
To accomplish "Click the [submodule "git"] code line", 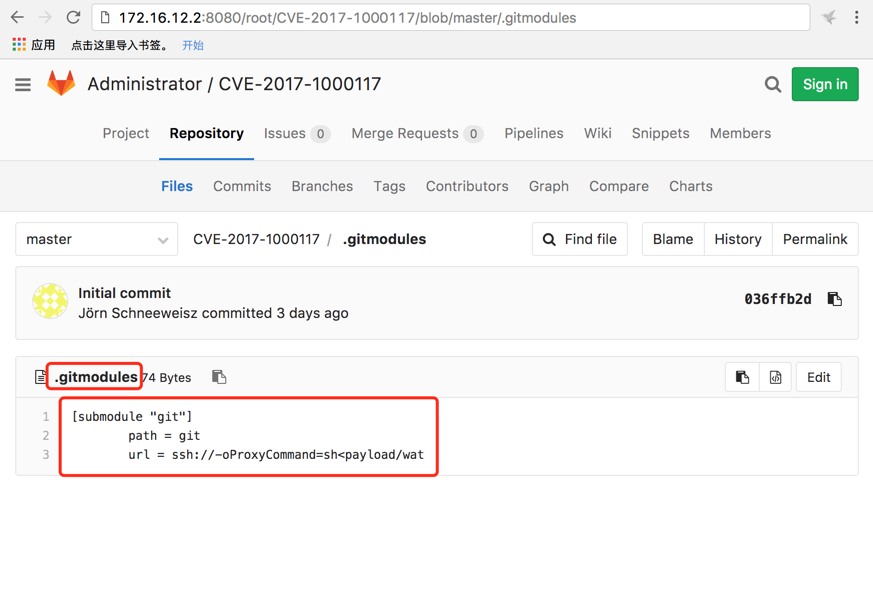I will click(x=132, y=417).
